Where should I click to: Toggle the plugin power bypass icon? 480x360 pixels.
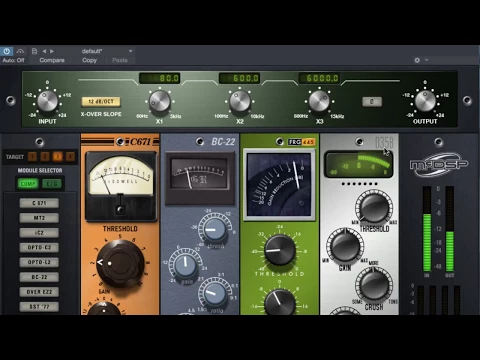pyautogui.click(x=6, y=51)
